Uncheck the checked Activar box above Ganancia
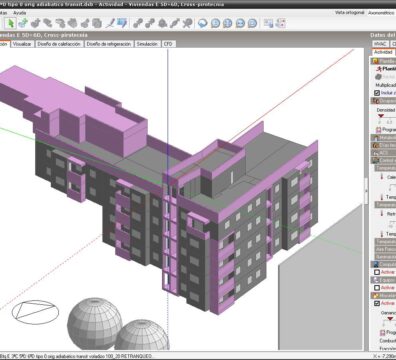Screen dimensions: 396x360 point(377,303)
